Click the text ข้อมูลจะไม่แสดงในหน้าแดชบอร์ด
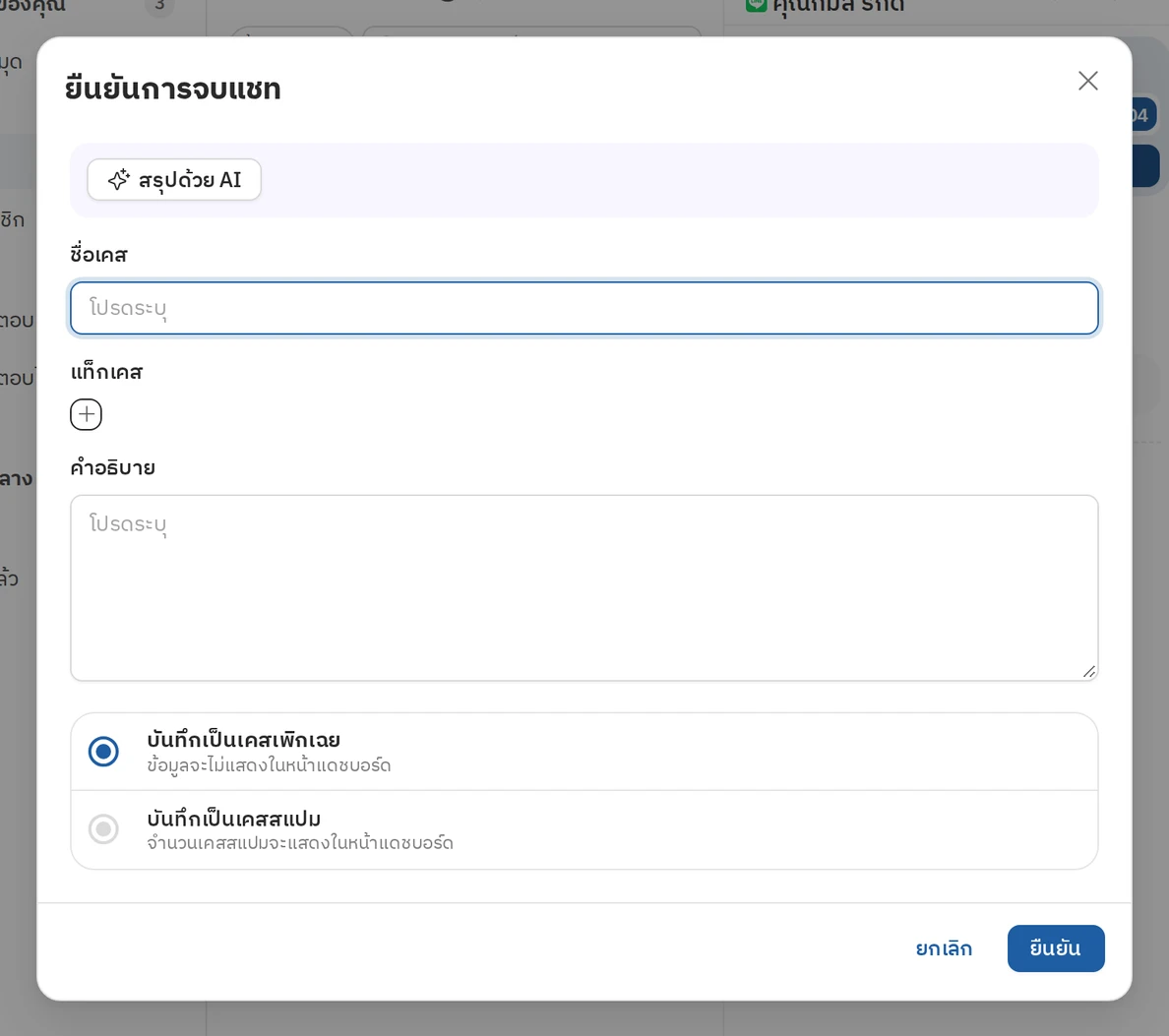Screen dimensions: 1169x1036 point(270,765)
